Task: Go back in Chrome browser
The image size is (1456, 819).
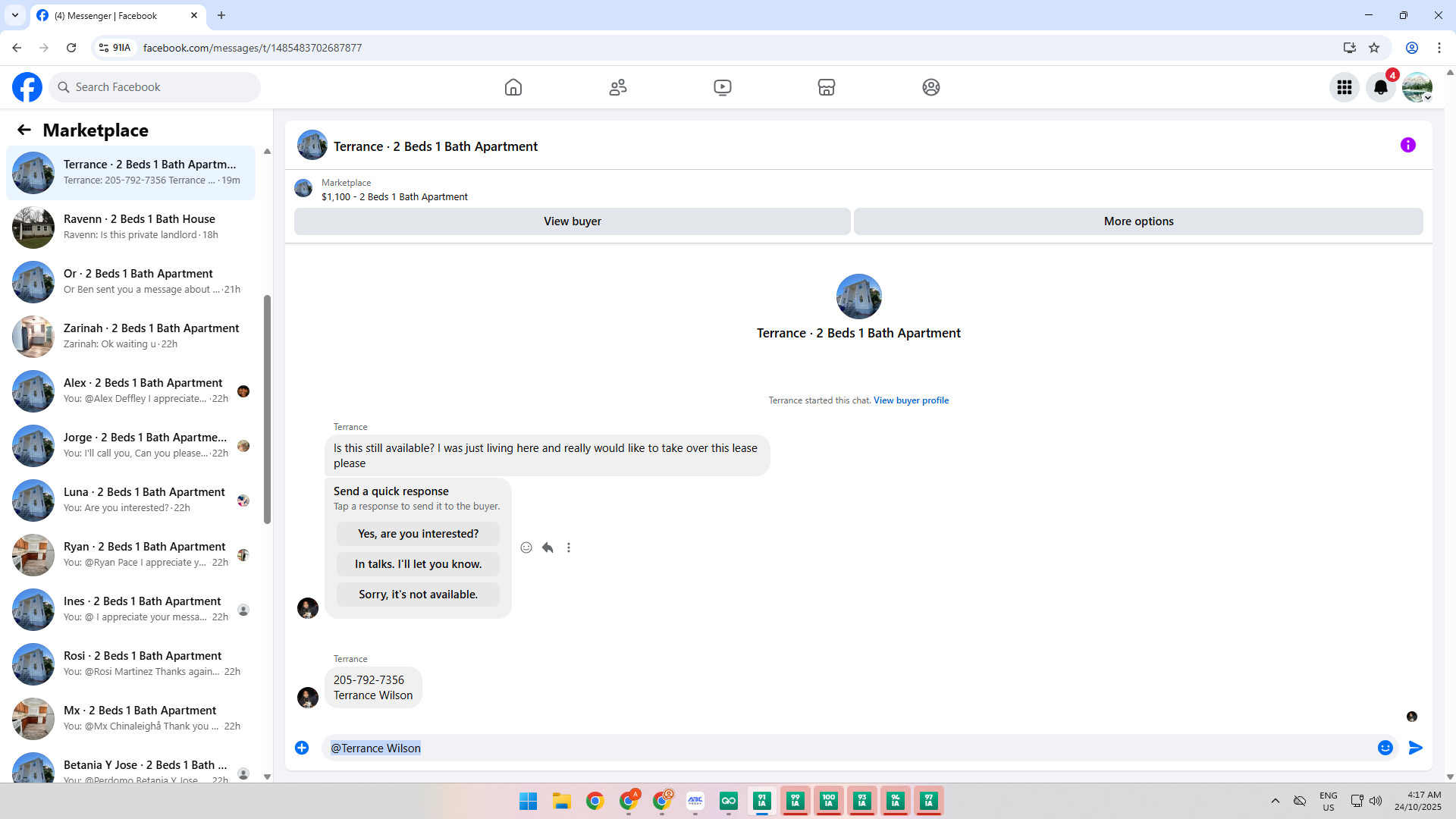Action: pos(17,48)
